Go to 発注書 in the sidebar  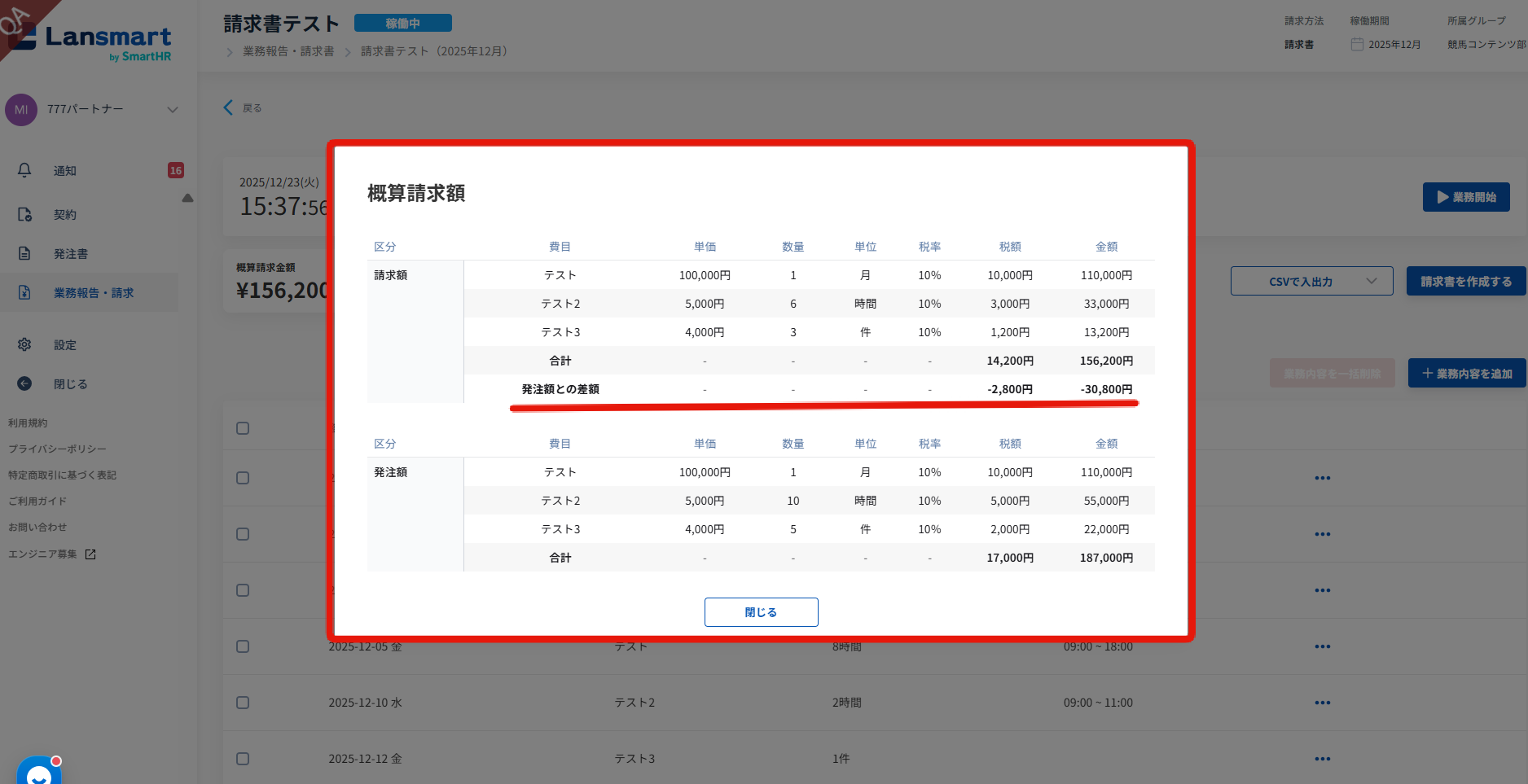coord(71,254)
